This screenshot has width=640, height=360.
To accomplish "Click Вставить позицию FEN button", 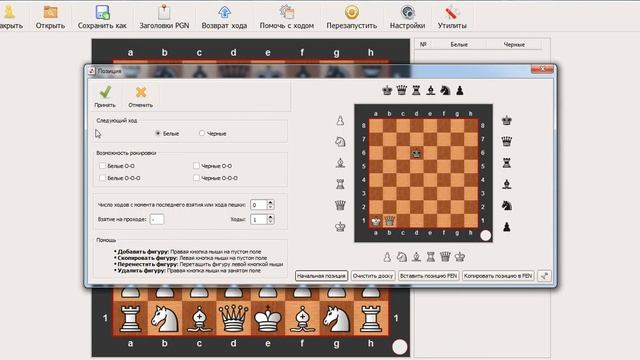I will click(x=429, y=276).
